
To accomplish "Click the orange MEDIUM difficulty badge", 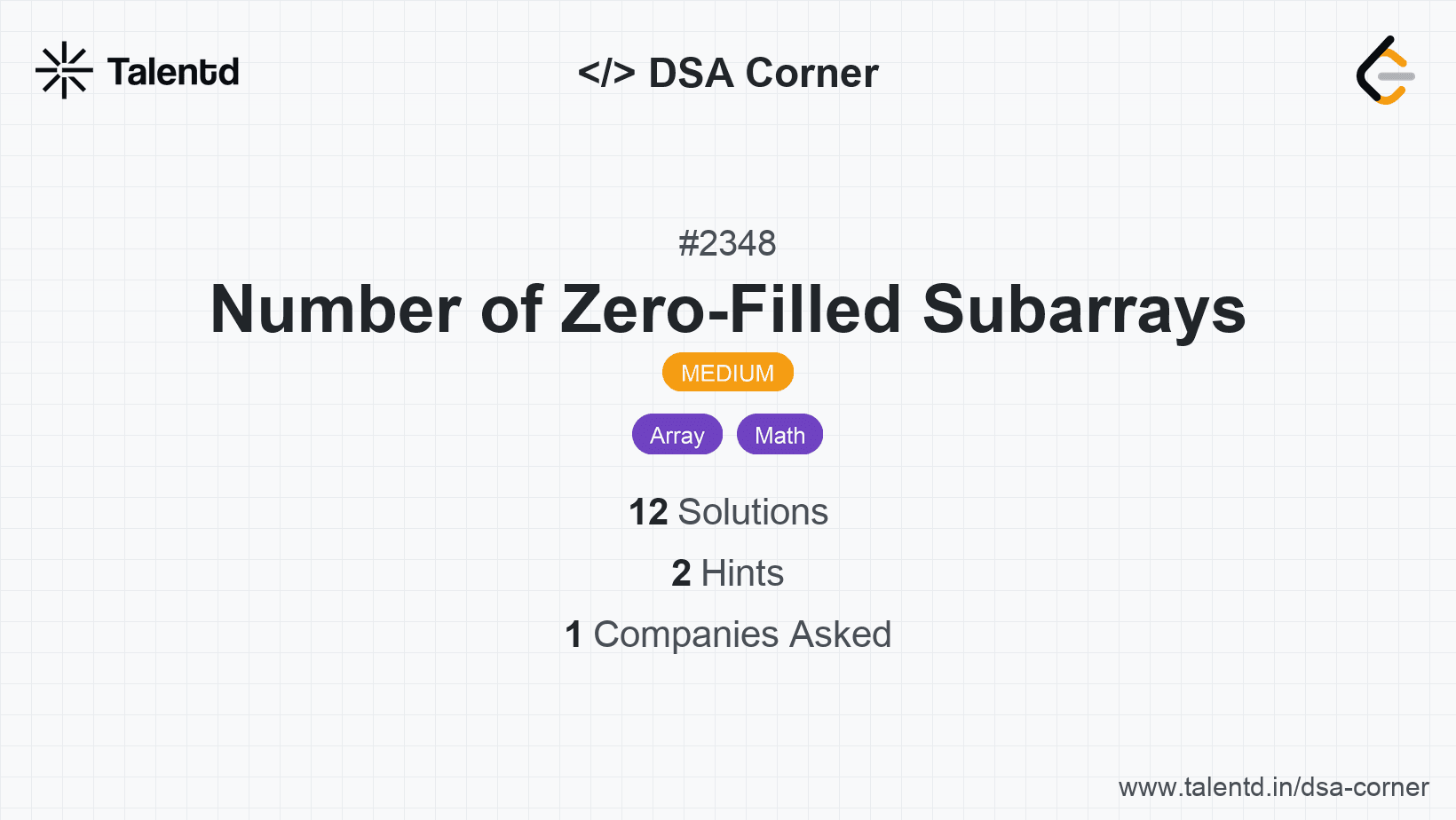I will coord(727,373).
